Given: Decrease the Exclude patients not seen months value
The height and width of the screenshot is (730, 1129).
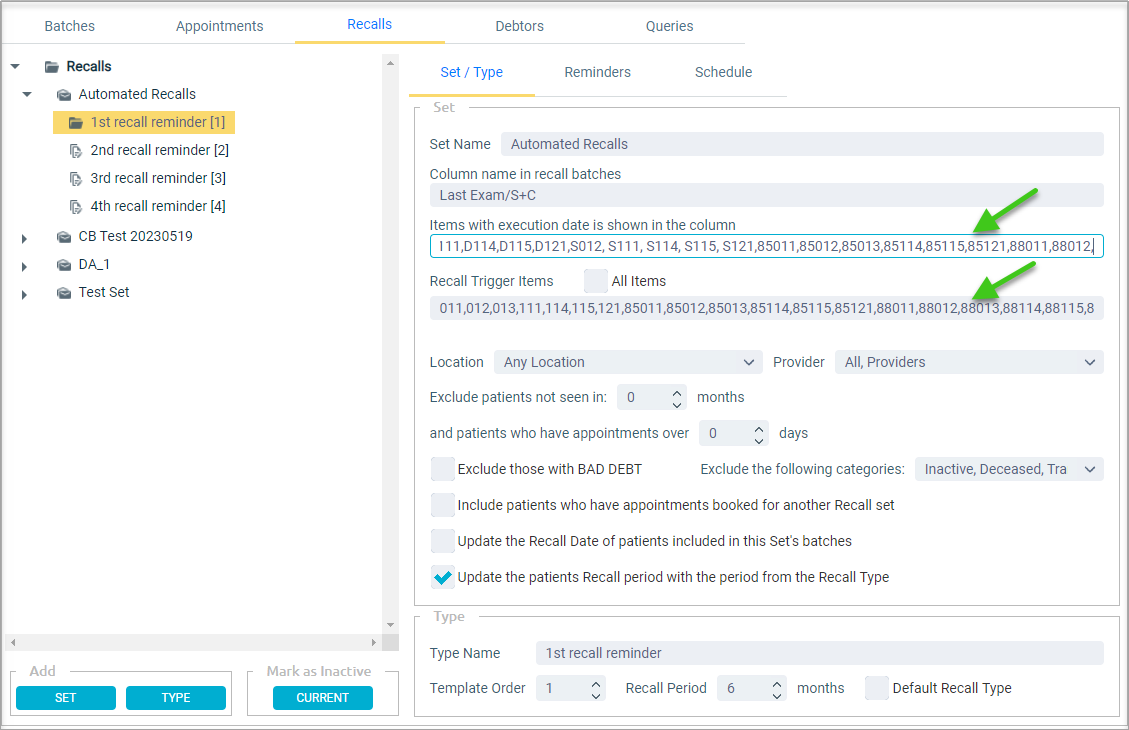Looking at the screenshot, I should [x=677, y=404].
